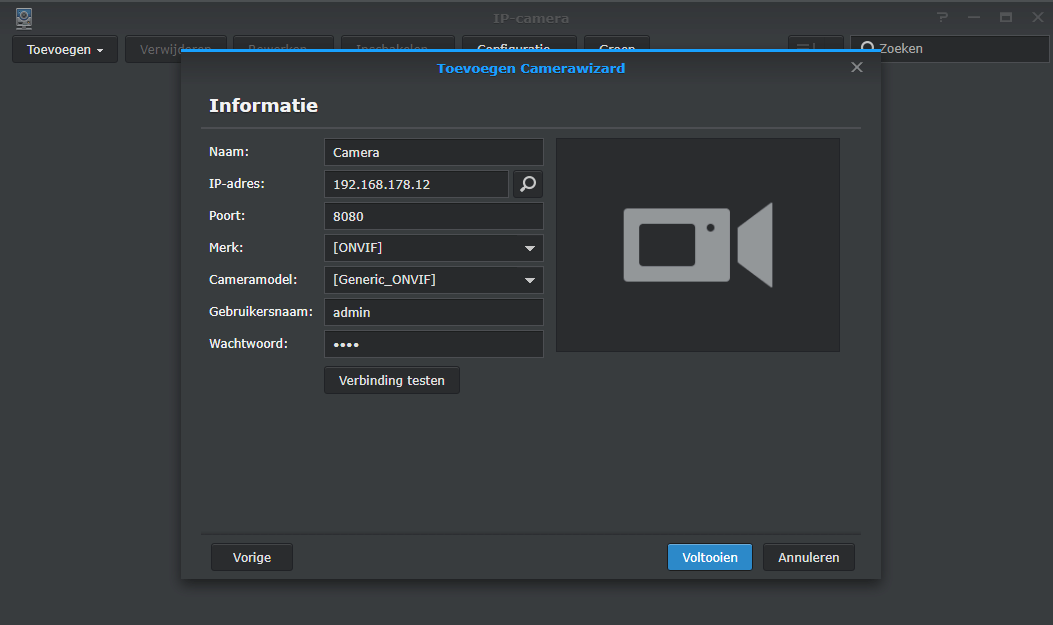Select the Wachtwoord password field

click(433, 344)
